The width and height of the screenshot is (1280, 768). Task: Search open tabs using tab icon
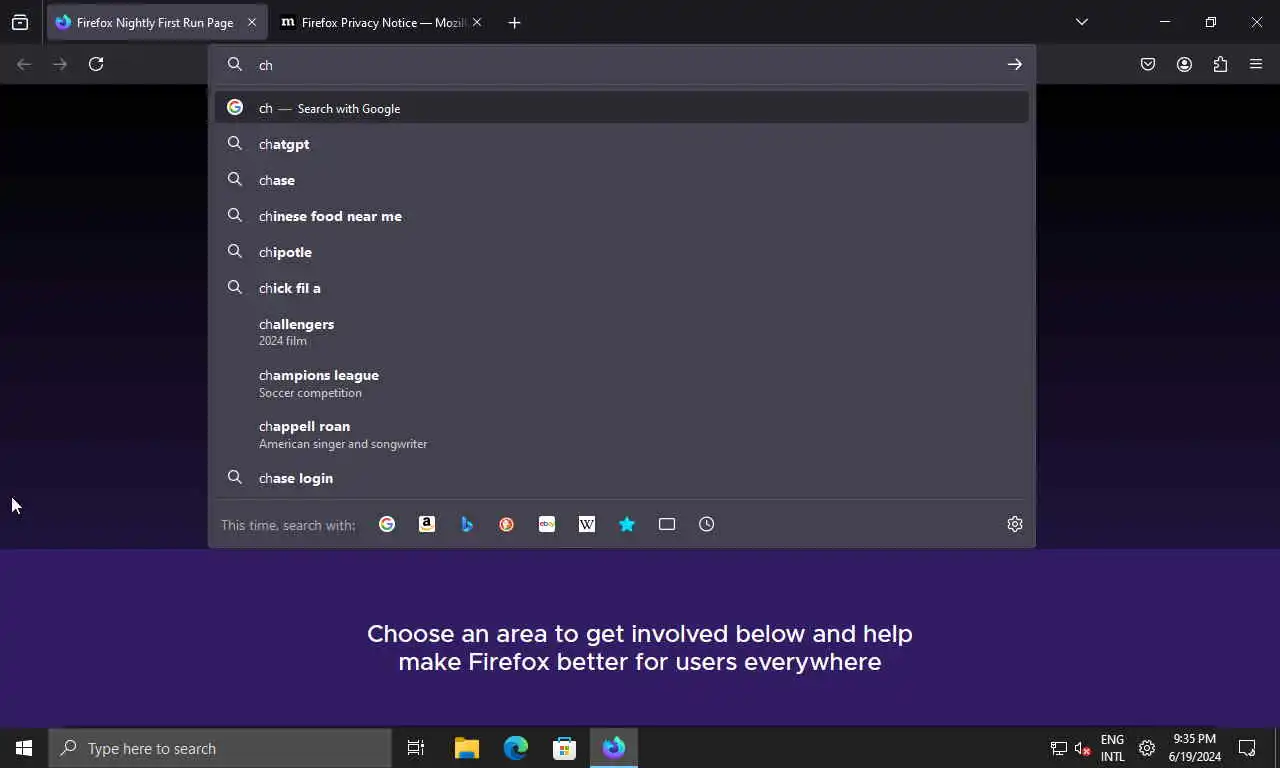[x=667, y=524]
